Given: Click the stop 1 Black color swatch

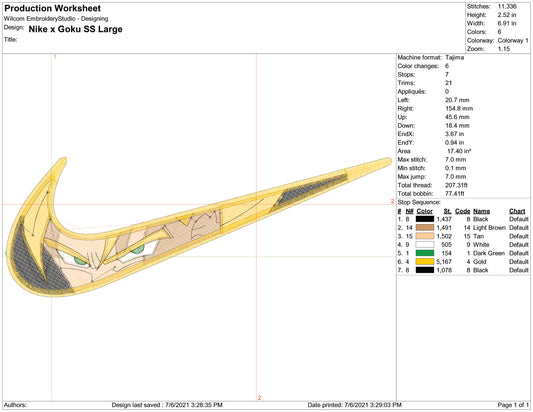Looking at the screenshot, I should (x=425, y=219).
